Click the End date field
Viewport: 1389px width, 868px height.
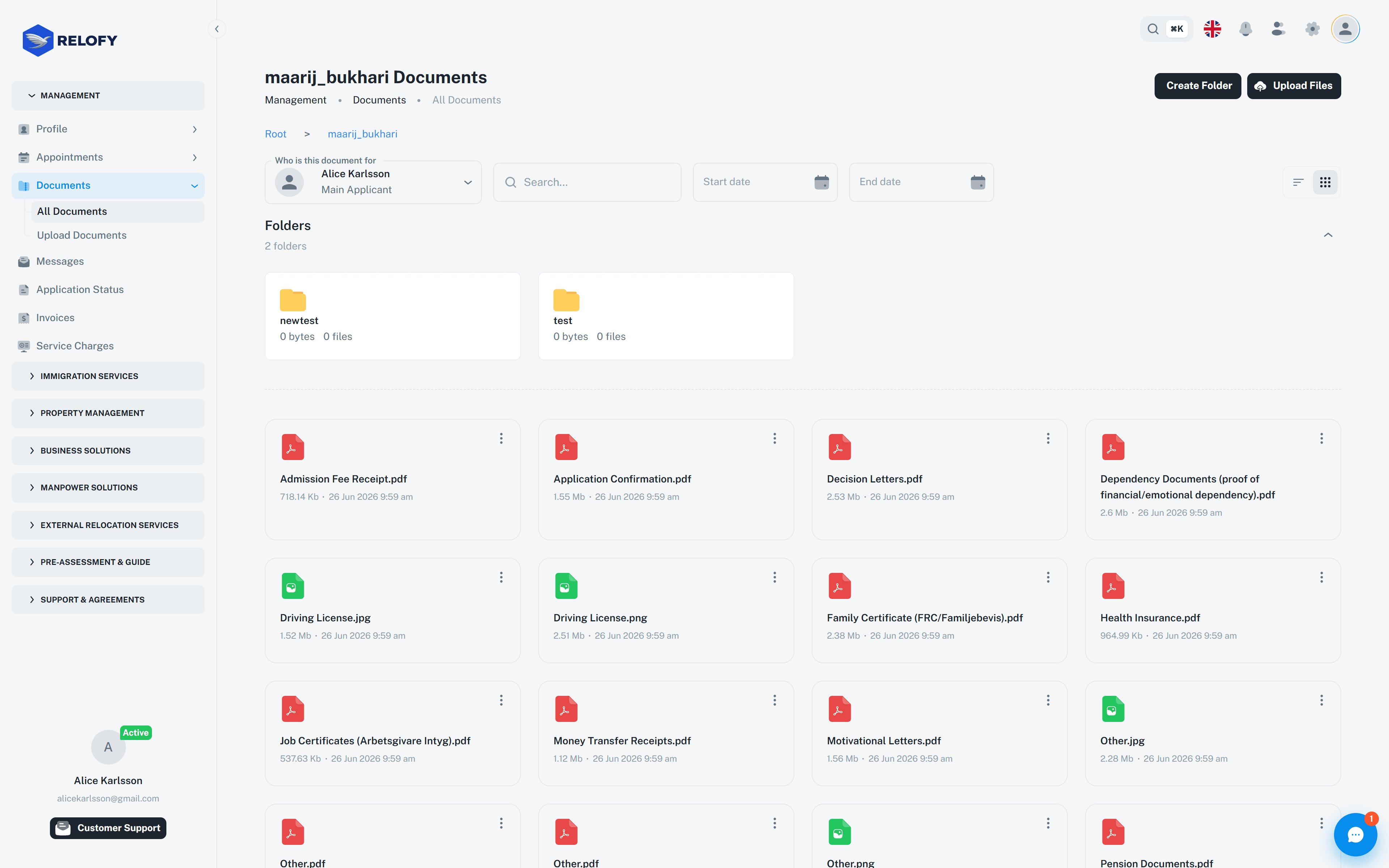click(x=921, y=182)
